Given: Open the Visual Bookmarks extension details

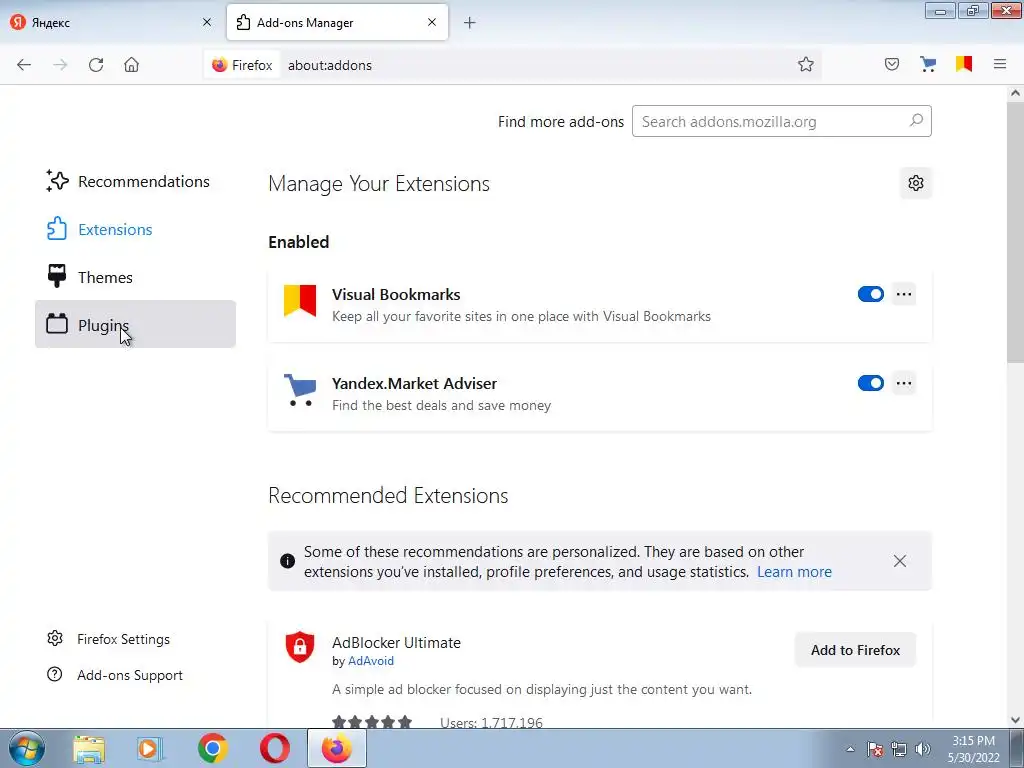Looking at the screenshot, I should pos(600,305).
